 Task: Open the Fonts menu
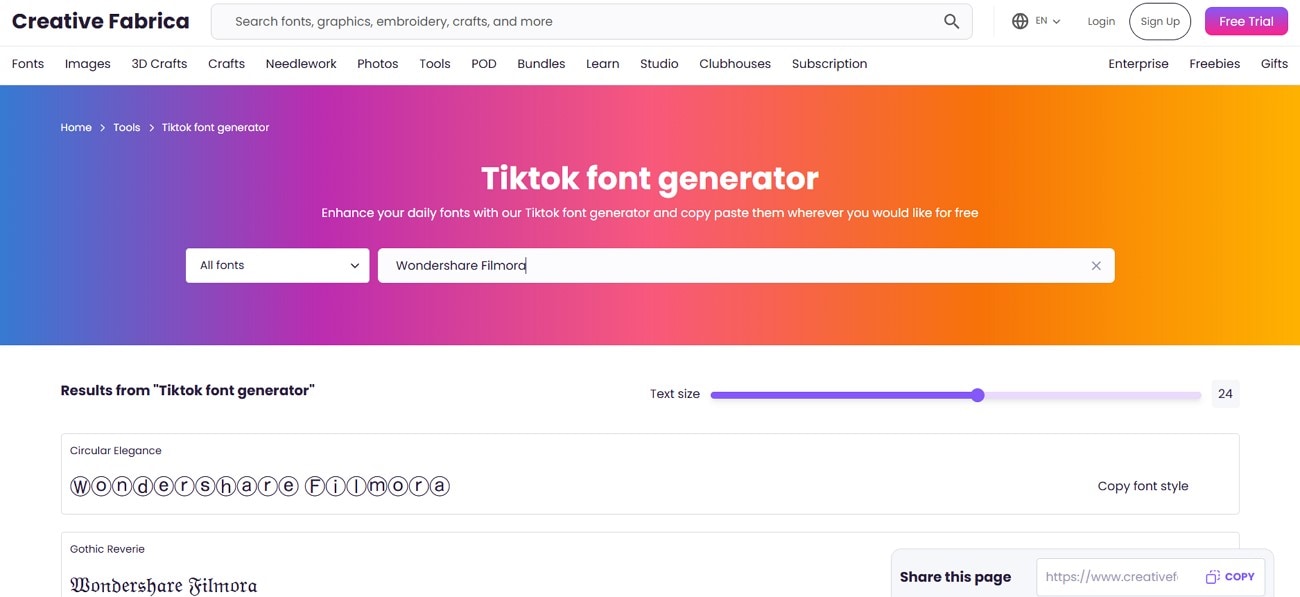28,64
